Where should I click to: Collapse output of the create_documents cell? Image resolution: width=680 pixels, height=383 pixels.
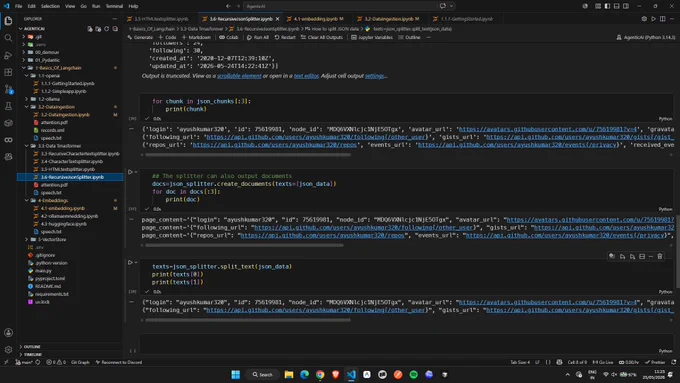[x=131, y=219]
